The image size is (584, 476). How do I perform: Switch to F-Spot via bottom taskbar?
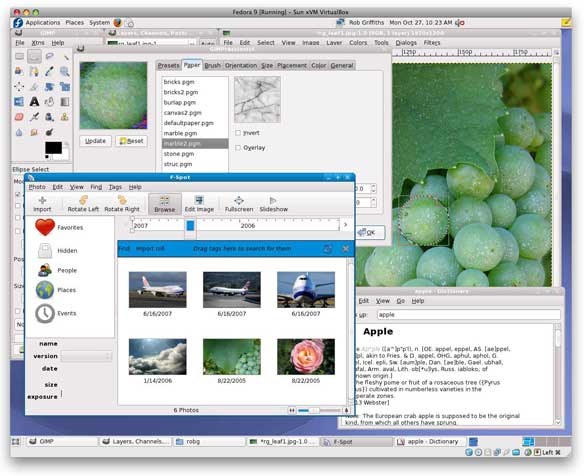(356, 441)
